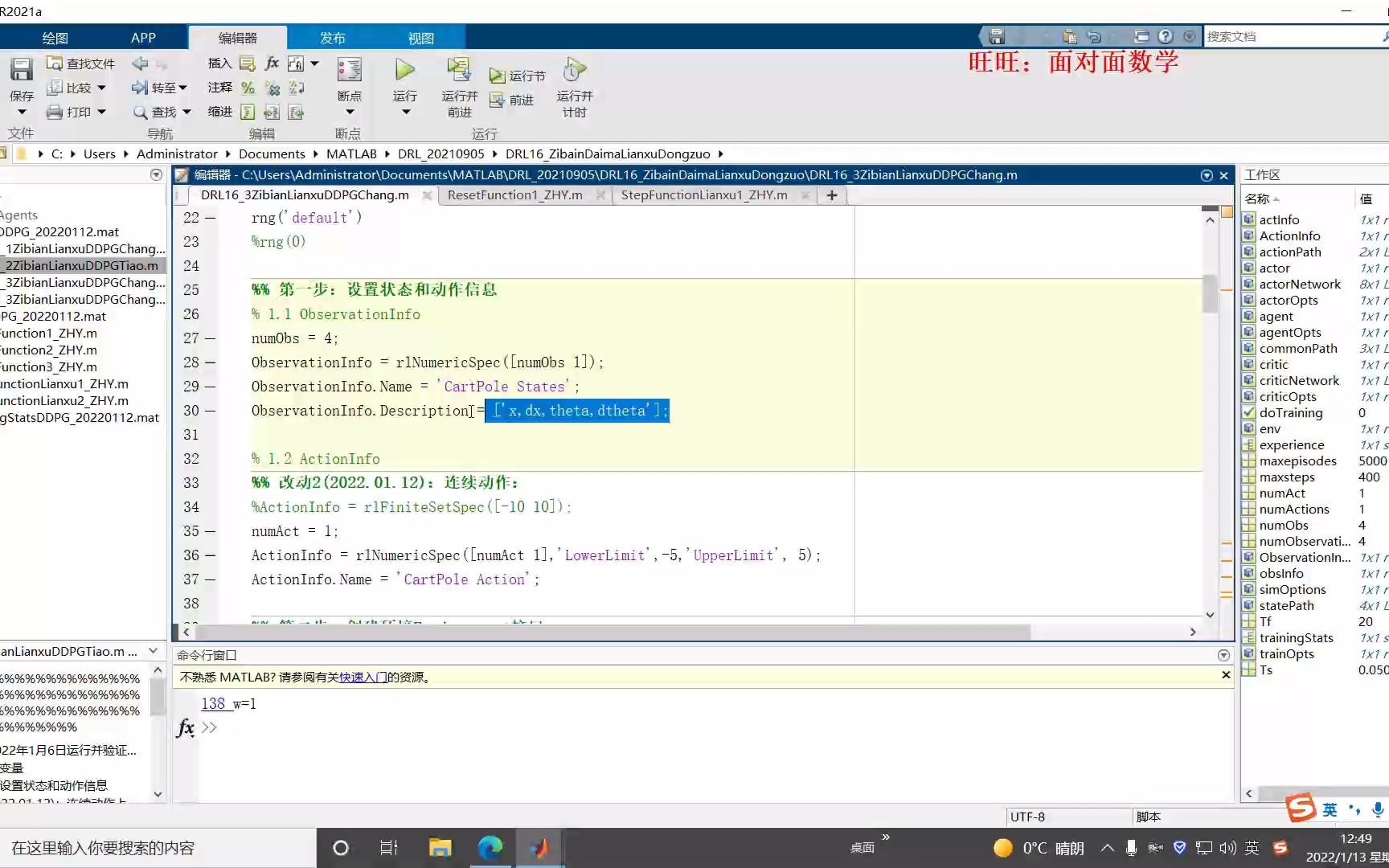This screenshot has height=868, width=1389.
Task: Click the editor vertical scrollbar thumb
Action: click(x=1210, y=293)
